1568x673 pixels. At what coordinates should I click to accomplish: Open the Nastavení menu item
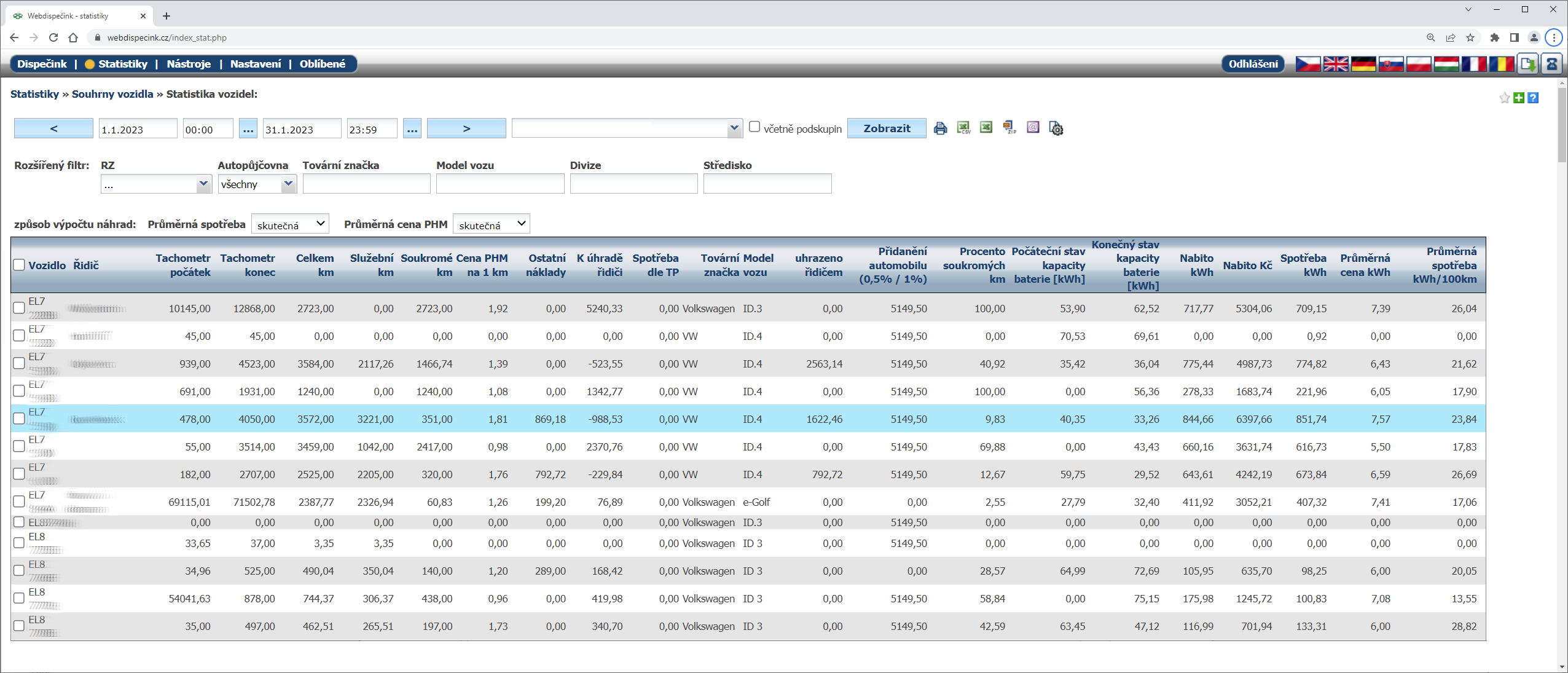pos(256,64)
